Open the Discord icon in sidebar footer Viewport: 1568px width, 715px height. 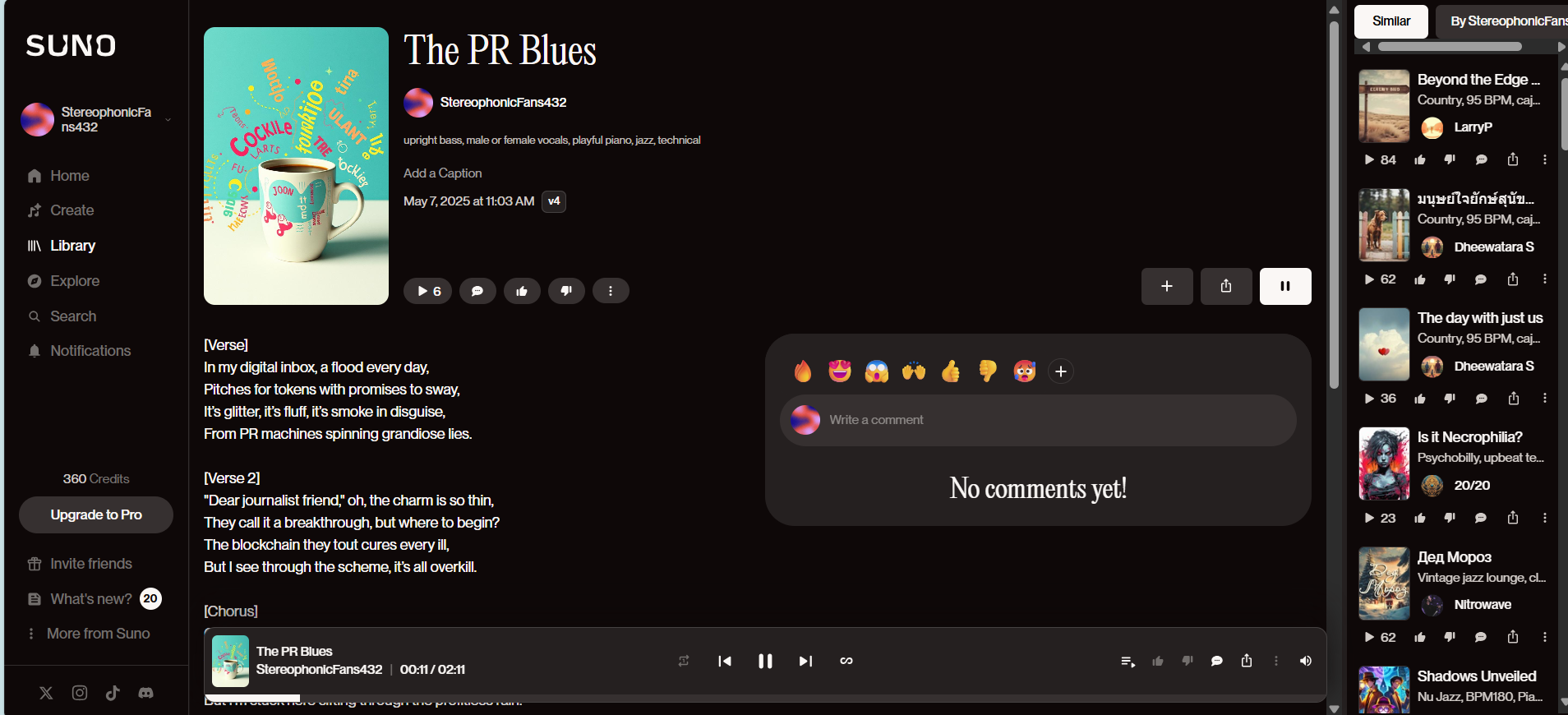tap(145, 693)
